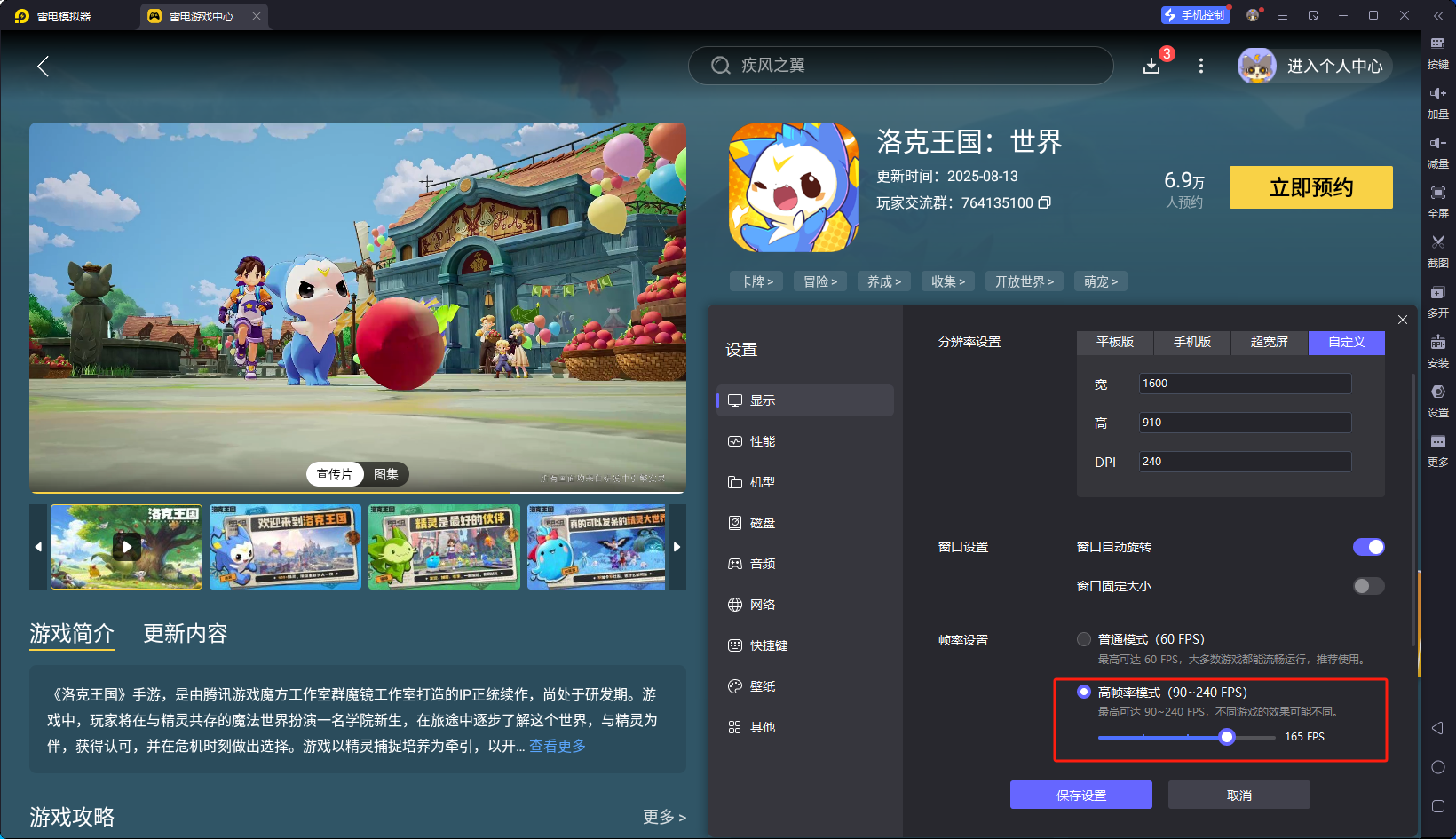The width and height of the screenshot is (1456, 839).
Task: Open the 性能 settings section
Action: pos(763,441)
